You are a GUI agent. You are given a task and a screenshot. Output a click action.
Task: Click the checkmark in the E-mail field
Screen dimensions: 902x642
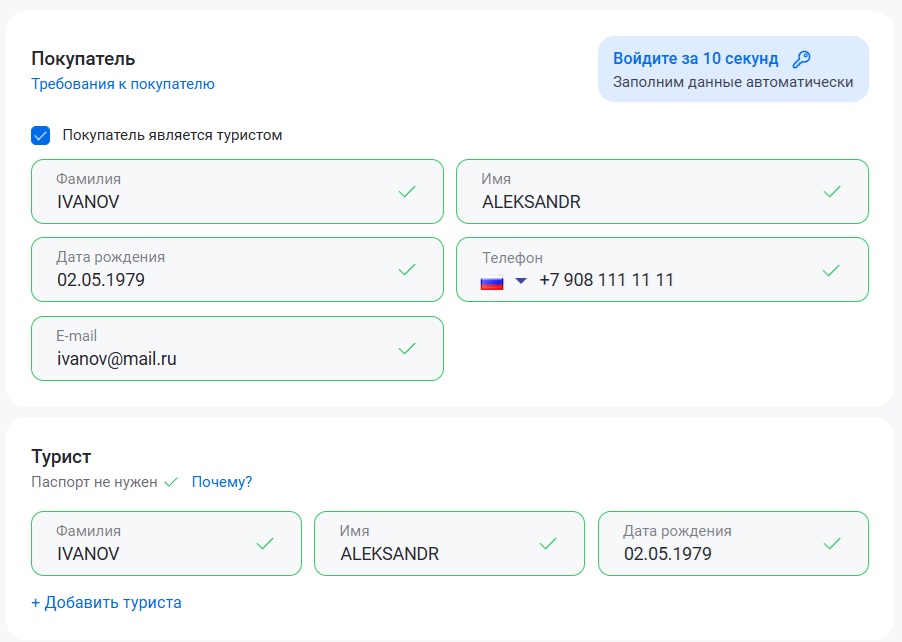407,349
